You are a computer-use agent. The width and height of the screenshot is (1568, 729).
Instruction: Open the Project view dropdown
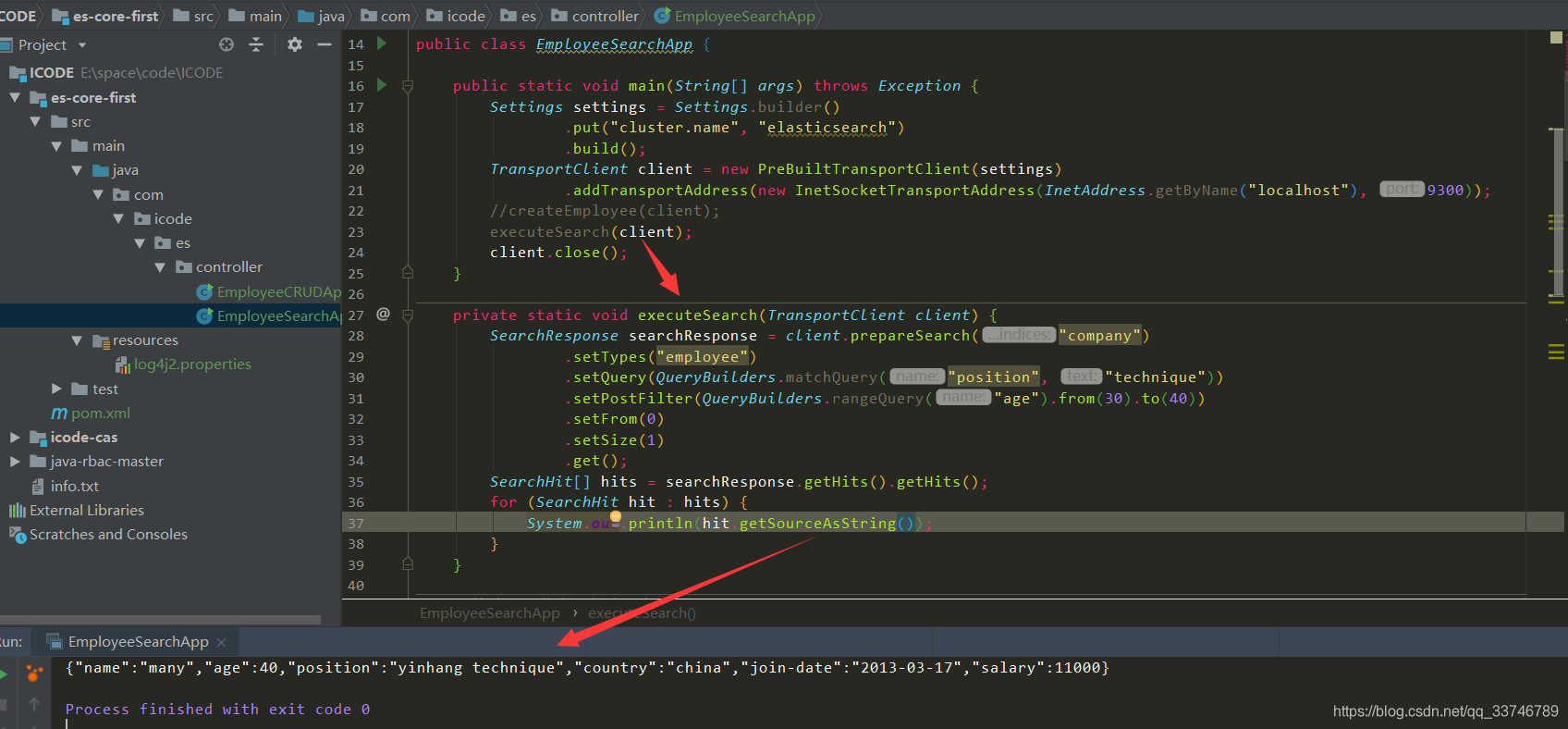(82, 44)
